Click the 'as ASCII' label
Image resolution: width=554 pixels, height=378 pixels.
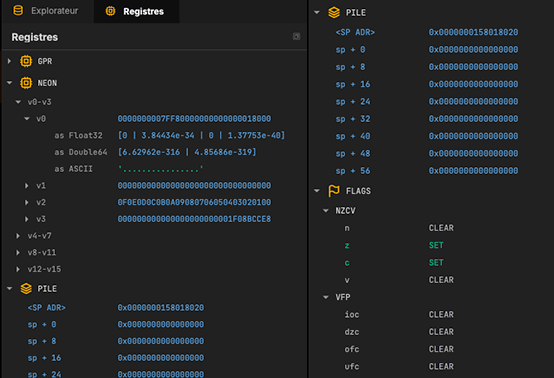tap(73, 169)
